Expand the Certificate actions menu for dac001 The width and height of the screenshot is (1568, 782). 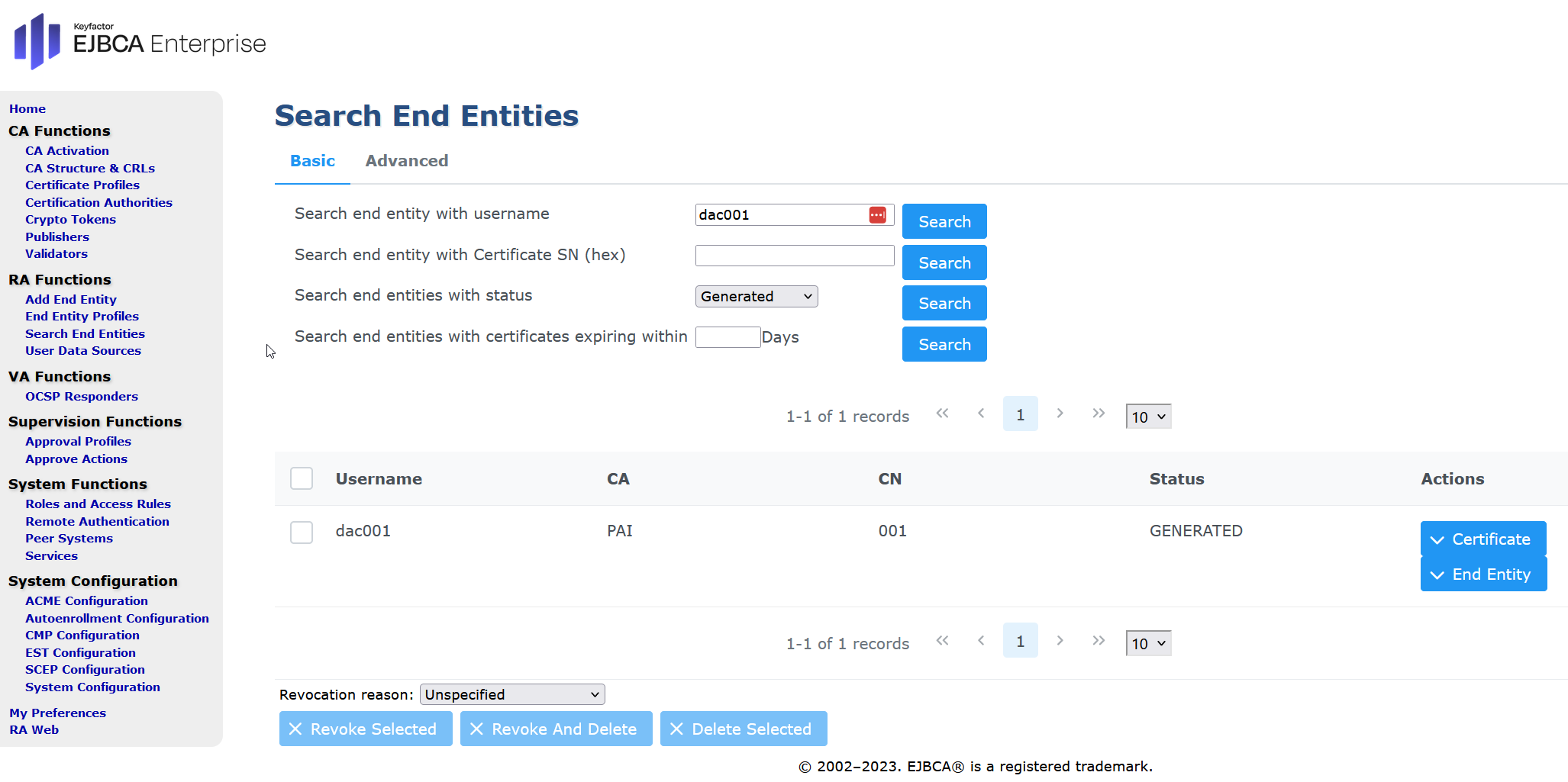[x=1483, y=539]
